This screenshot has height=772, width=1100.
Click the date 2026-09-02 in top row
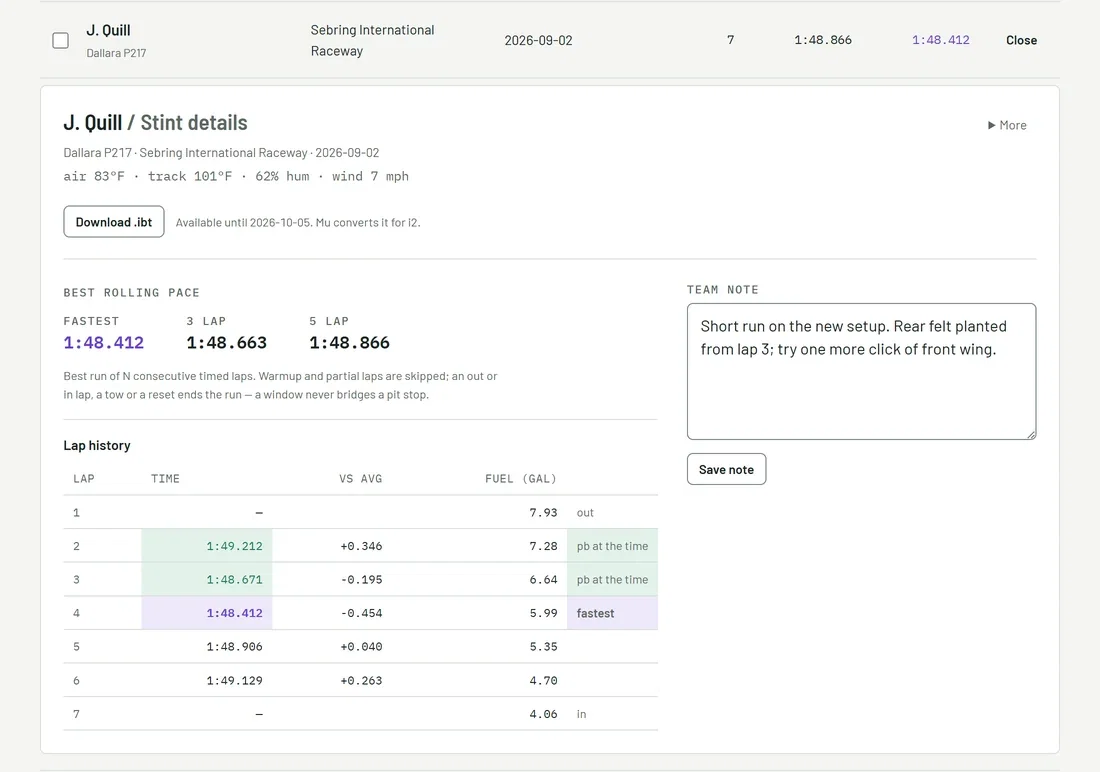pyautogui.click(x=538, y=41)
